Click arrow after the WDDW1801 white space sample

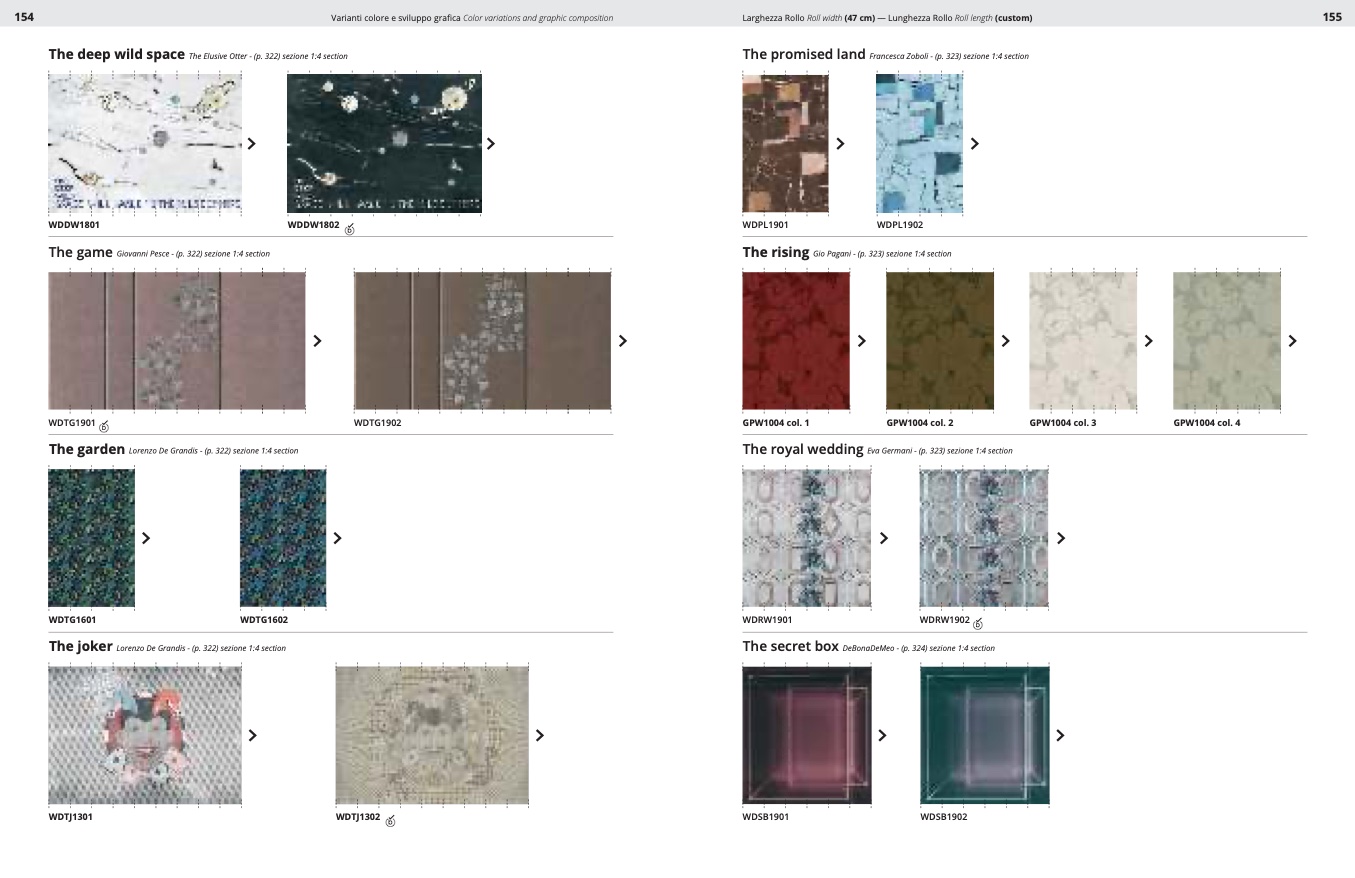(251, 144)
